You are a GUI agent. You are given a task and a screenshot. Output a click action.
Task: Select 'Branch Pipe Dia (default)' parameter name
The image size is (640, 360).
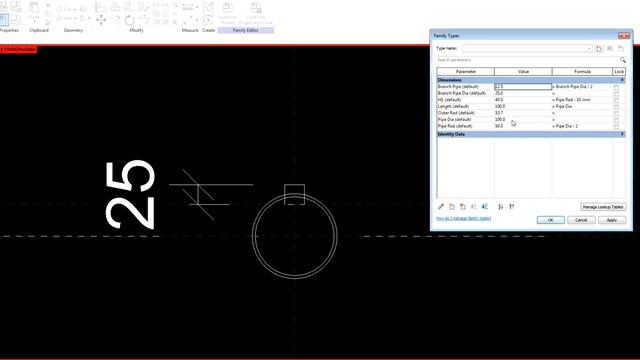tap(462, 93)
